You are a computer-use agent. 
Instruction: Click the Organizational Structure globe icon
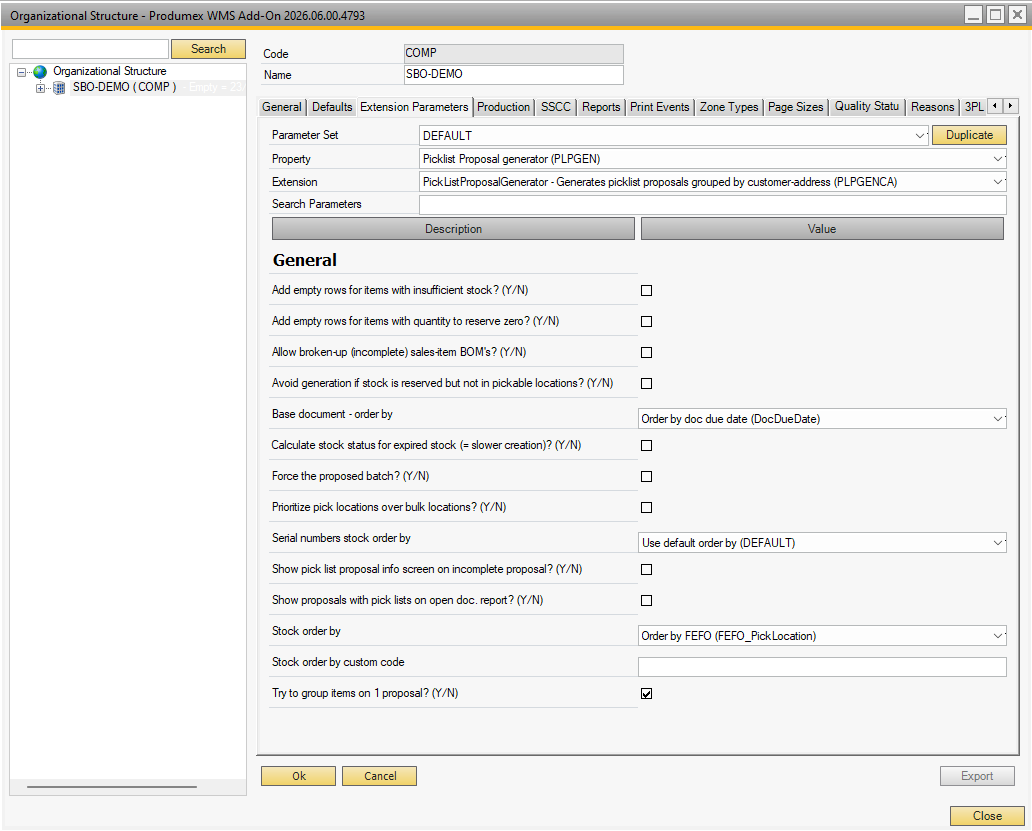tap(40, 71)
